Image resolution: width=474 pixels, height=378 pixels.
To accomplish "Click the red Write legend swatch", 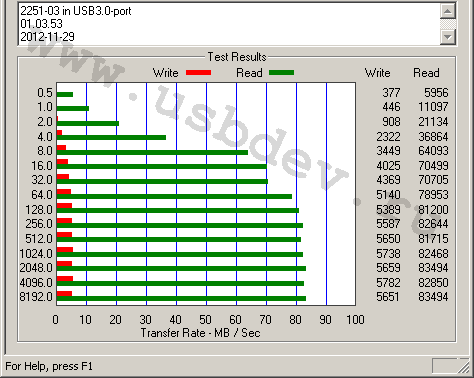I will (198, 73).
